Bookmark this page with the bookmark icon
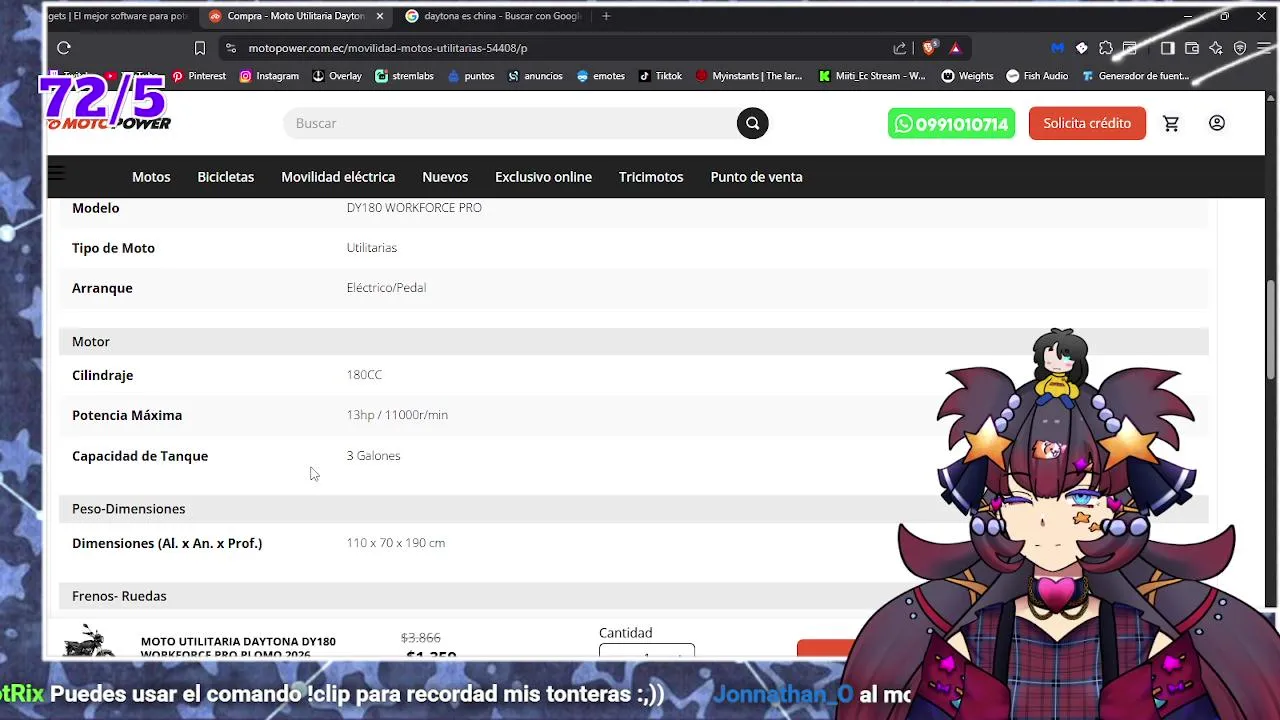The height and width of the screenshot is (720, 1280). [200, 47]
